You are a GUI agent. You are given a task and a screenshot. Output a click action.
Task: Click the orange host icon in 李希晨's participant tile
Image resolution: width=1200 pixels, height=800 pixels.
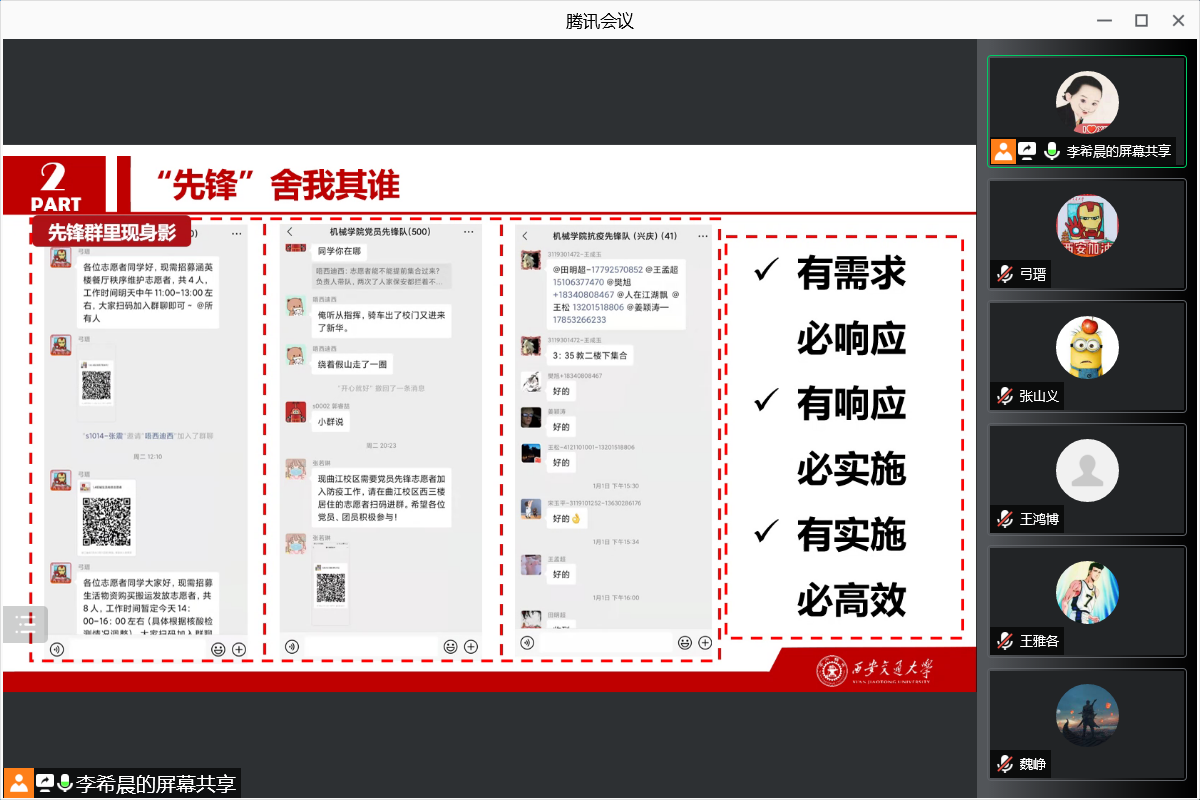(1003, 151)
